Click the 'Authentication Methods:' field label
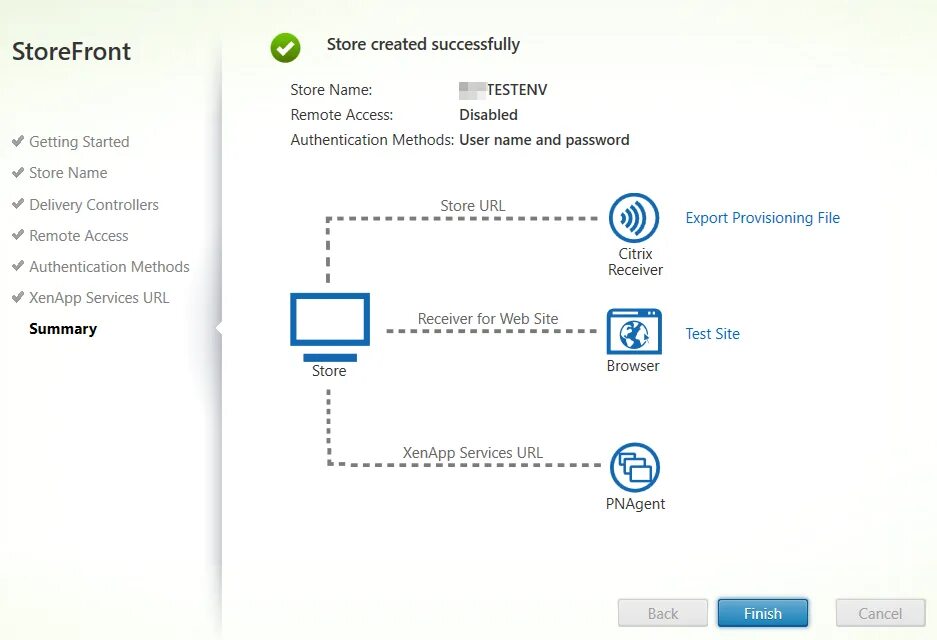937x640 pixels. [372, 140]
